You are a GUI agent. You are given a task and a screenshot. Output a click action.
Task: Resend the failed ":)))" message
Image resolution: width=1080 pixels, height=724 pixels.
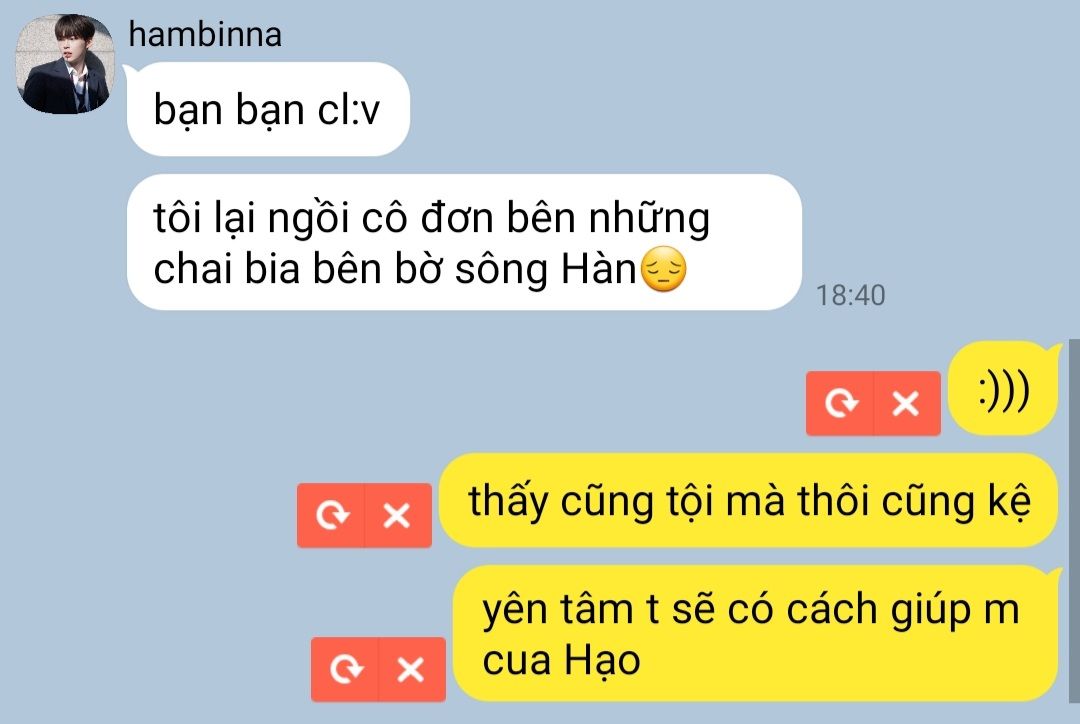[840, 403]
